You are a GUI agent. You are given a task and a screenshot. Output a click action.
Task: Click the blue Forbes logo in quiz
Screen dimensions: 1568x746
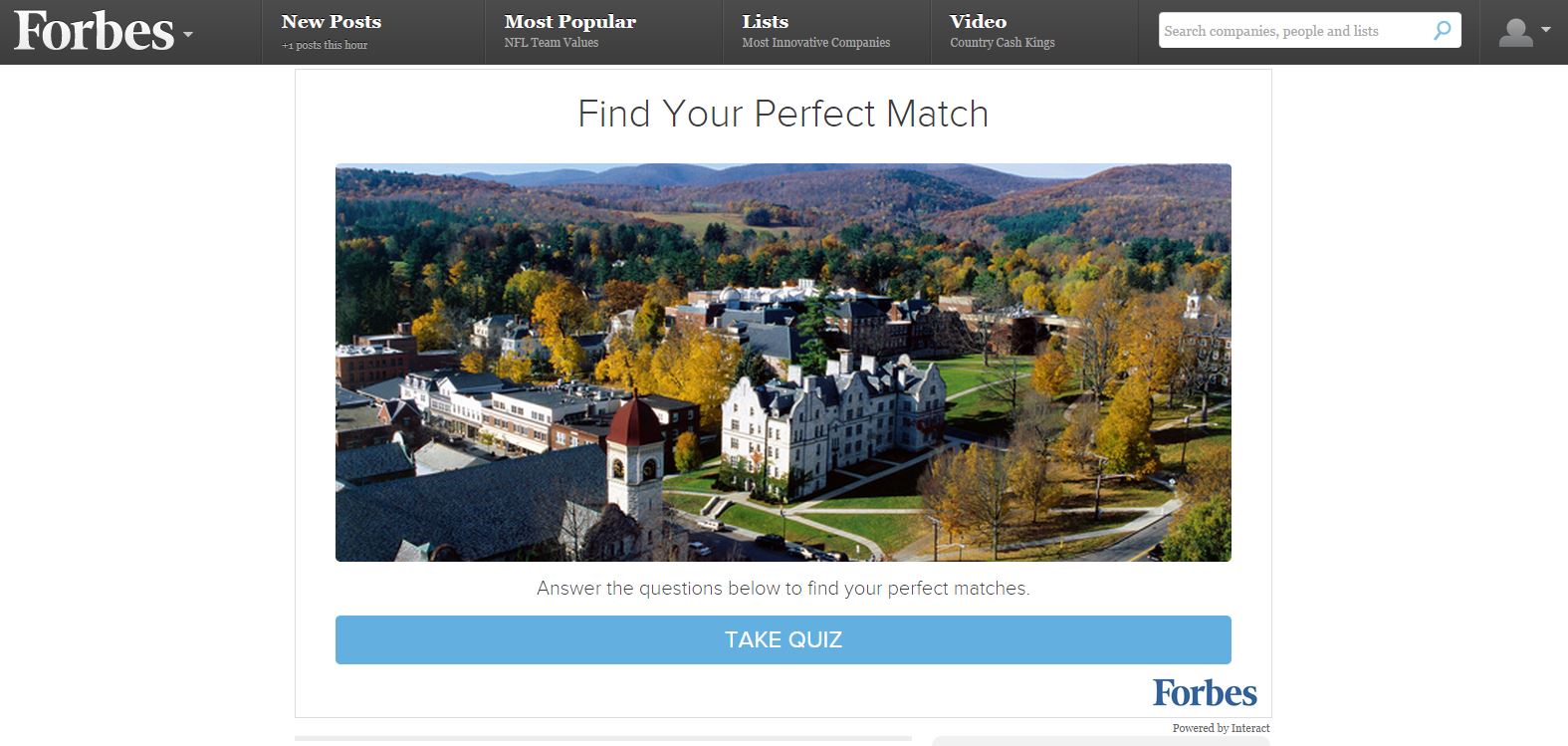[x=1205, y=692]
